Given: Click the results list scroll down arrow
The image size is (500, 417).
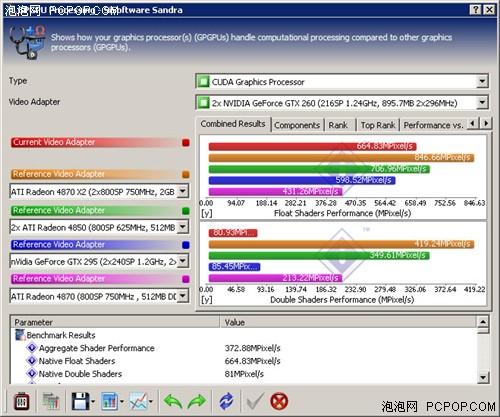Looking at the screenshot, I should coord(483,378).
